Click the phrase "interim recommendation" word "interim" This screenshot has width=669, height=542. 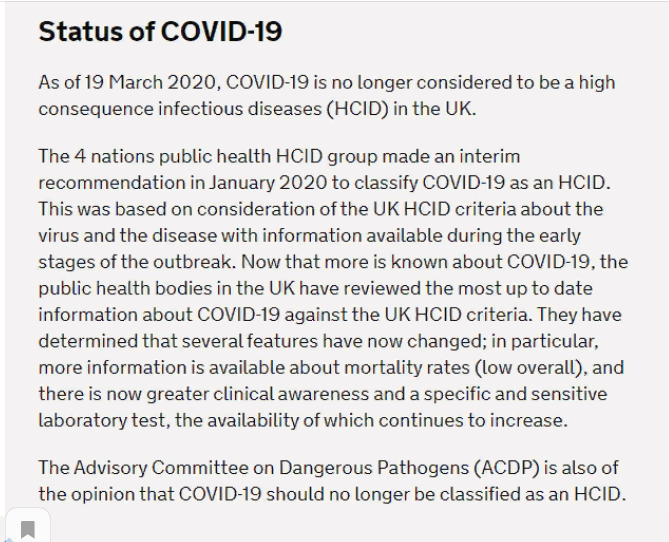coord(489,157)
